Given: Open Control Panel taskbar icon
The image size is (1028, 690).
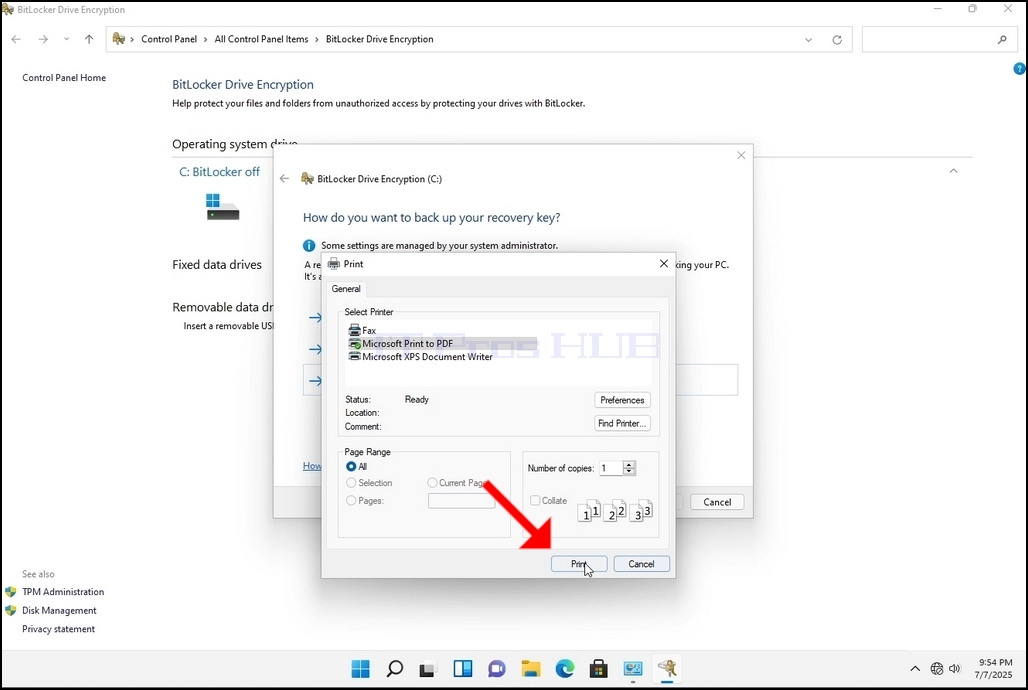Looking at the screenshot, I should click(633, 668).
